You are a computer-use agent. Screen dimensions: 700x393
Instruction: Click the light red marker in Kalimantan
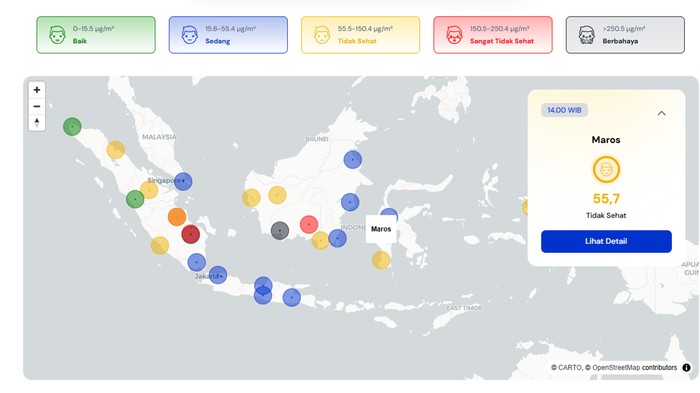coord(309,224)
